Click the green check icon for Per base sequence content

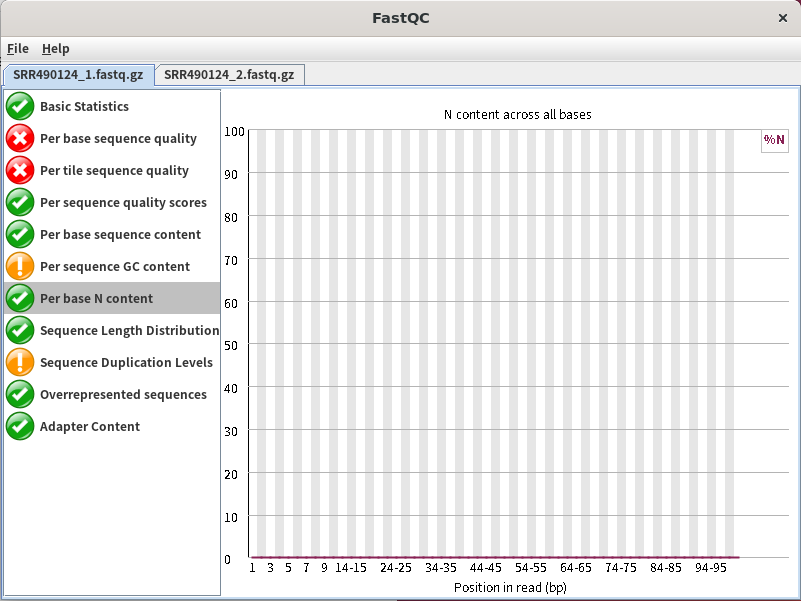pyautogui.click(x=20, y=234)
